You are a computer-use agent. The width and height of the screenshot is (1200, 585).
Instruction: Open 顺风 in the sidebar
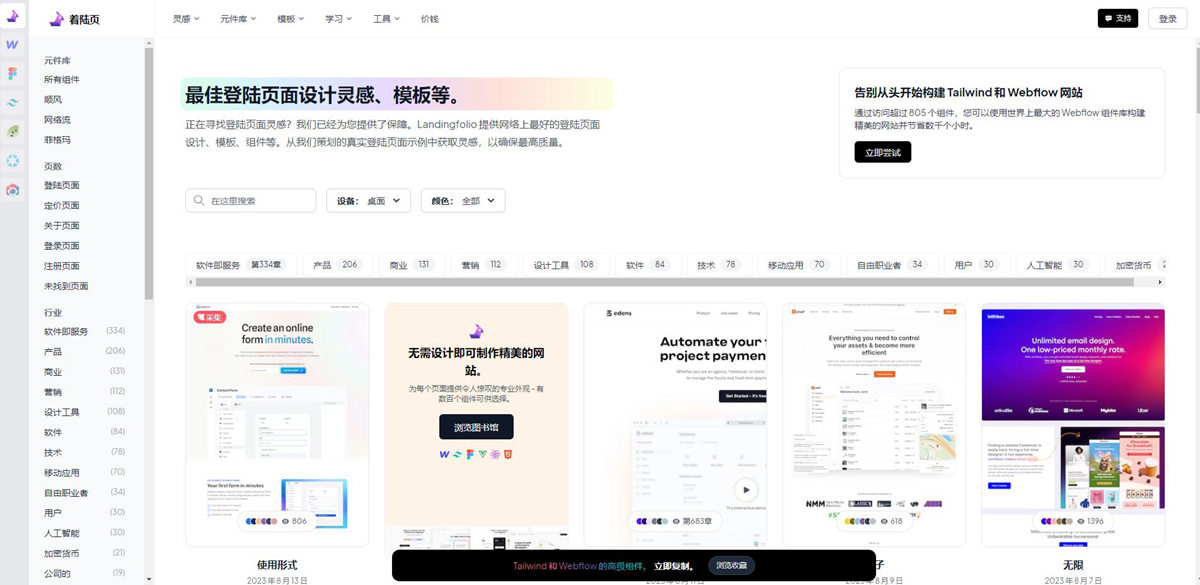coord(53,100)
